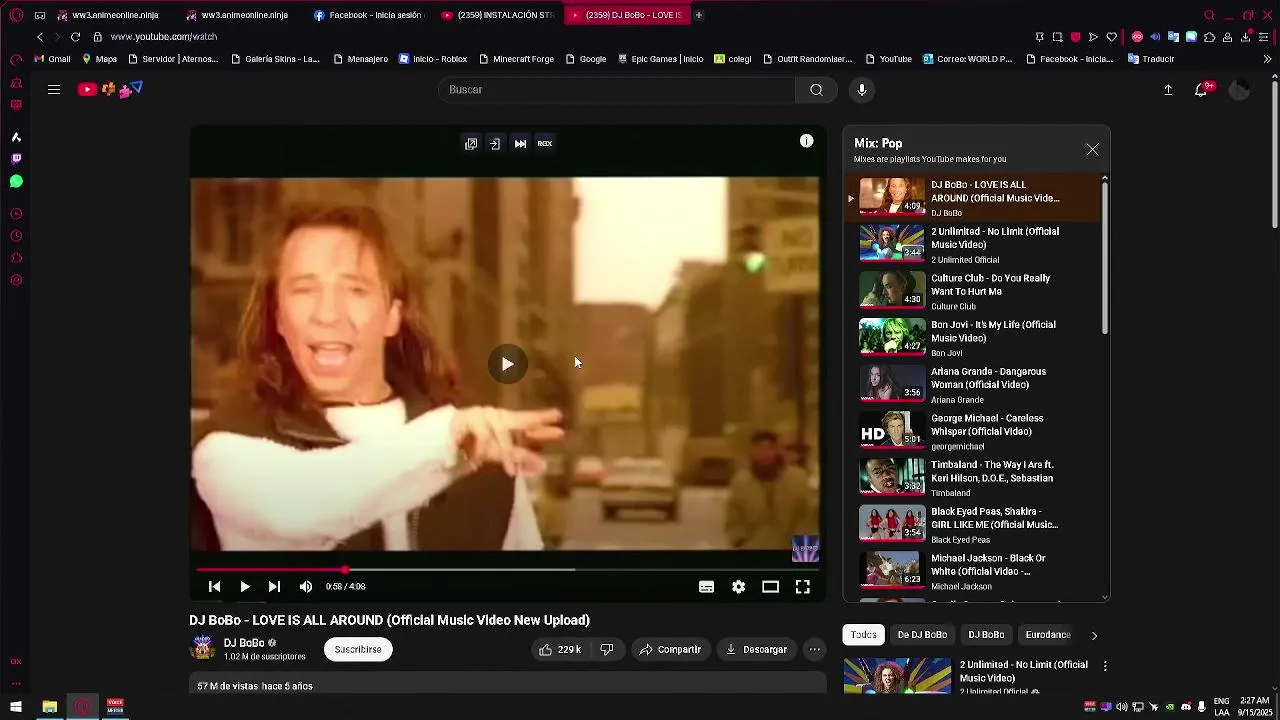Expand hidden bookmarks chevron
This screenshot has width=1280, height=720.
pos(1267,59)
